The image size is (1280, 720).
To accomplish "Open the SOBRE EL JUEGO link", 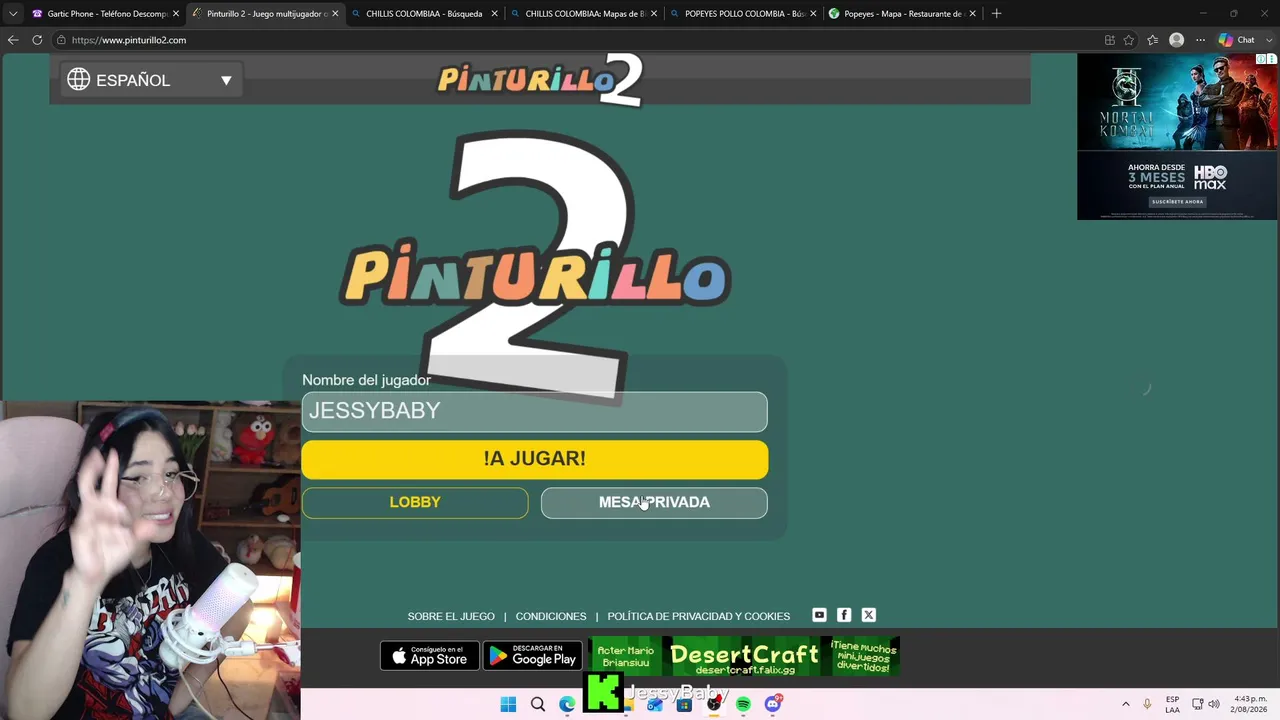I will pos(451,616).
